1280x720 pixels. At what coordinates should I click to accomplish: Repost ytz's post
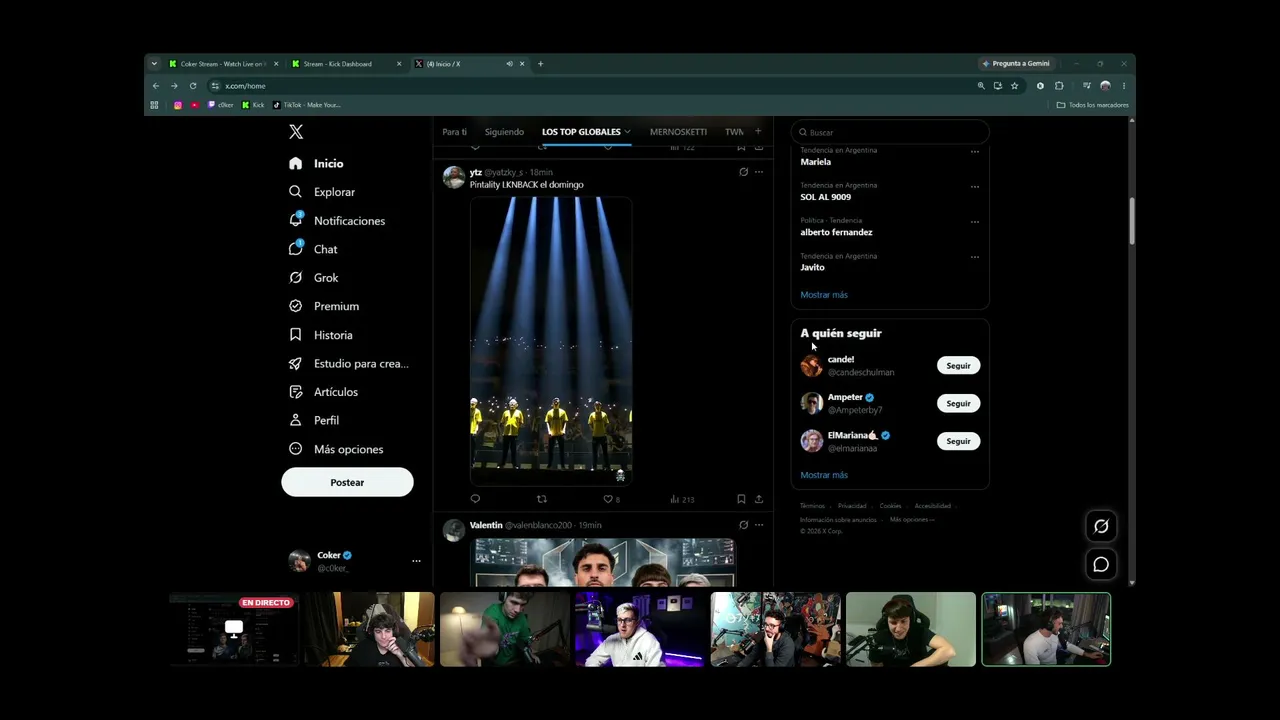click(x=542, y=499)
